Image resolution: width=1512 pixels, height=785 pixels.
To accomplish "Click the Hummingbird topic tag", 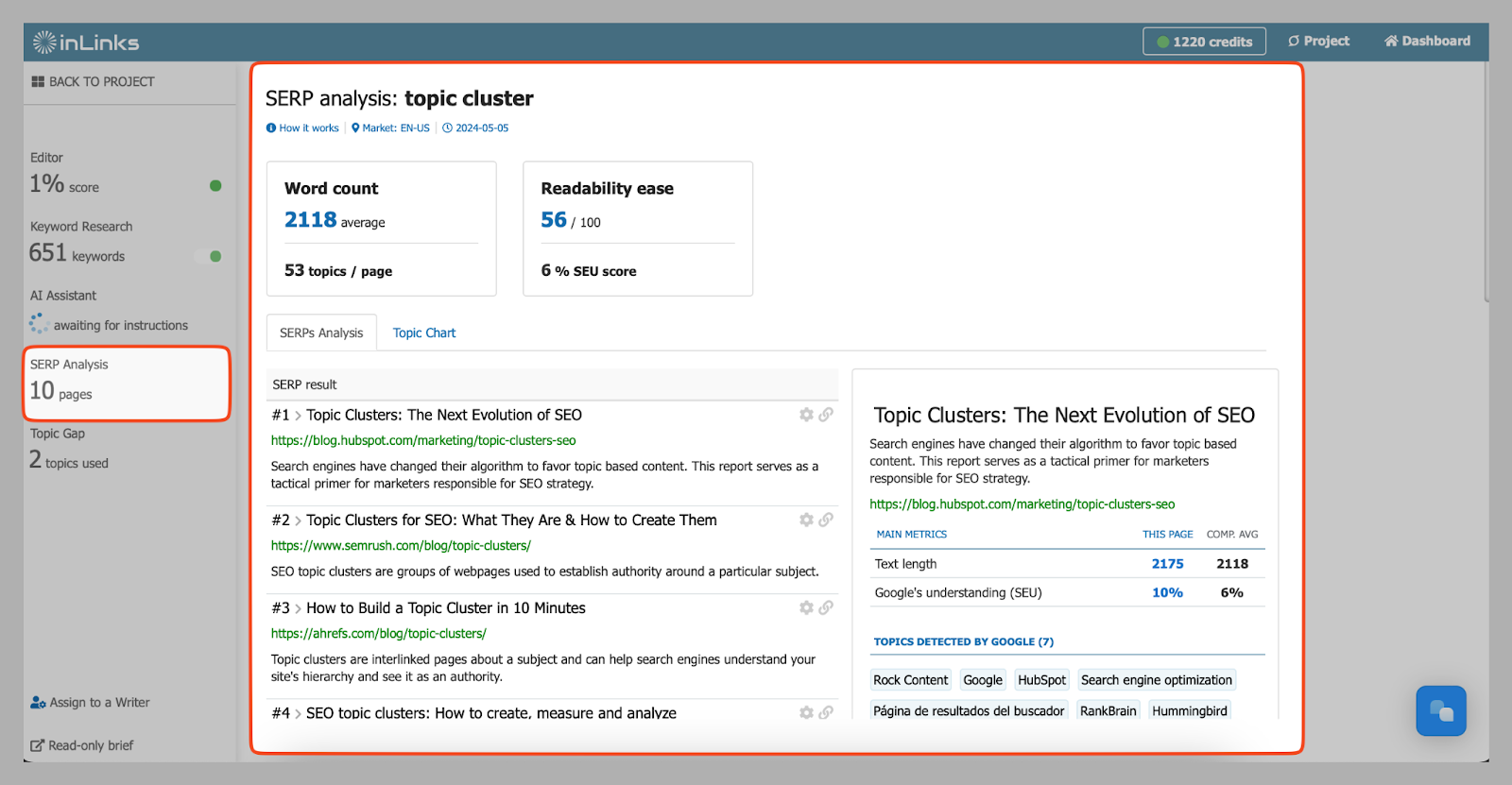I will [1190, 710].
